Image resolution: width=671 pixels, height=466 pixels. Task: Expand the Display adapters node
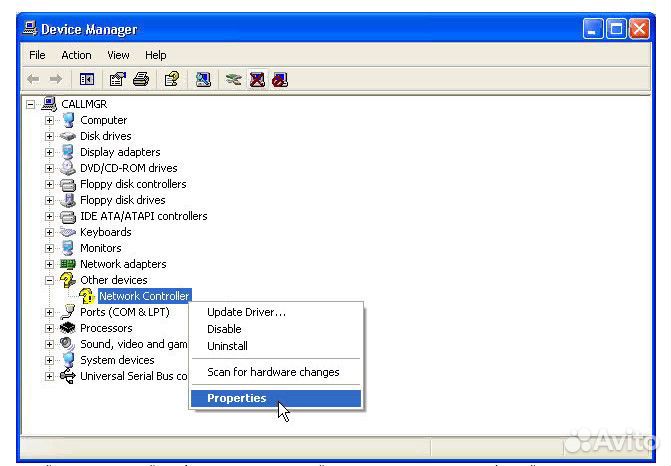[49, 152]
